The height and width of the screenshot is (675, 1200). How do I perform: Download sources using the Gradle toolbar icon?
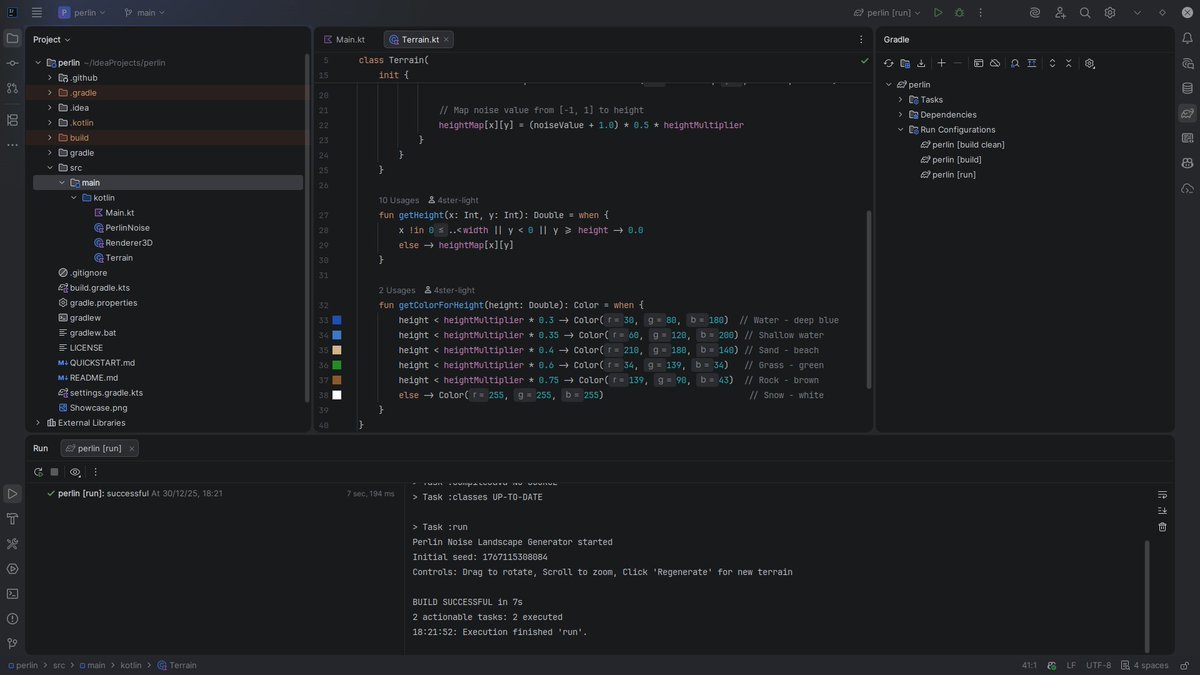[x=921, y=63]
